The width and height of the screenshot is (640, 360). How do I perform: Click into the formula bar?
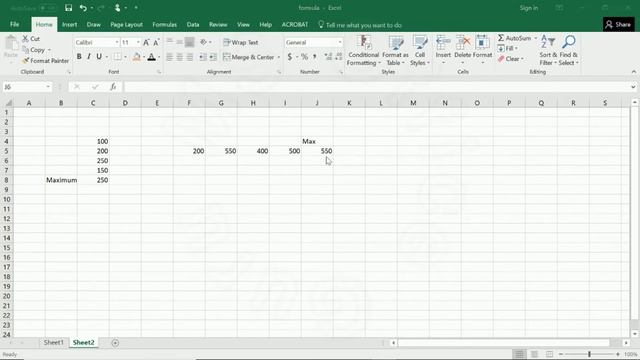(377, 87)
